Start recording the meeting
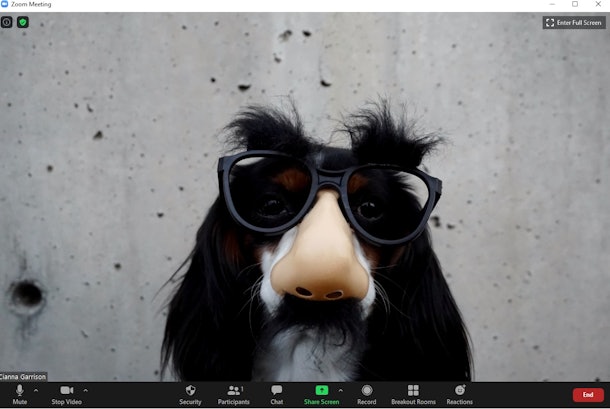The height and width of the screenshot is (409, 610). tap(367, 393)
